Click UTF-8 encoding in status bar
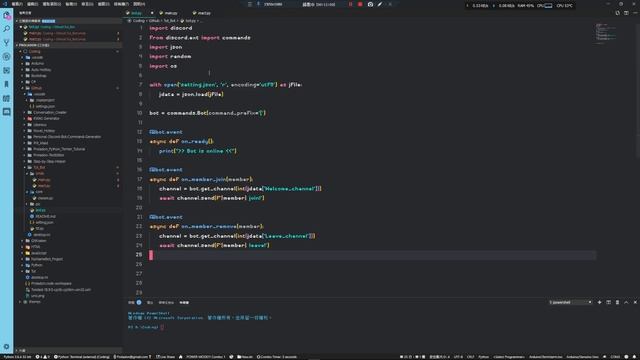 click(458, 357)
